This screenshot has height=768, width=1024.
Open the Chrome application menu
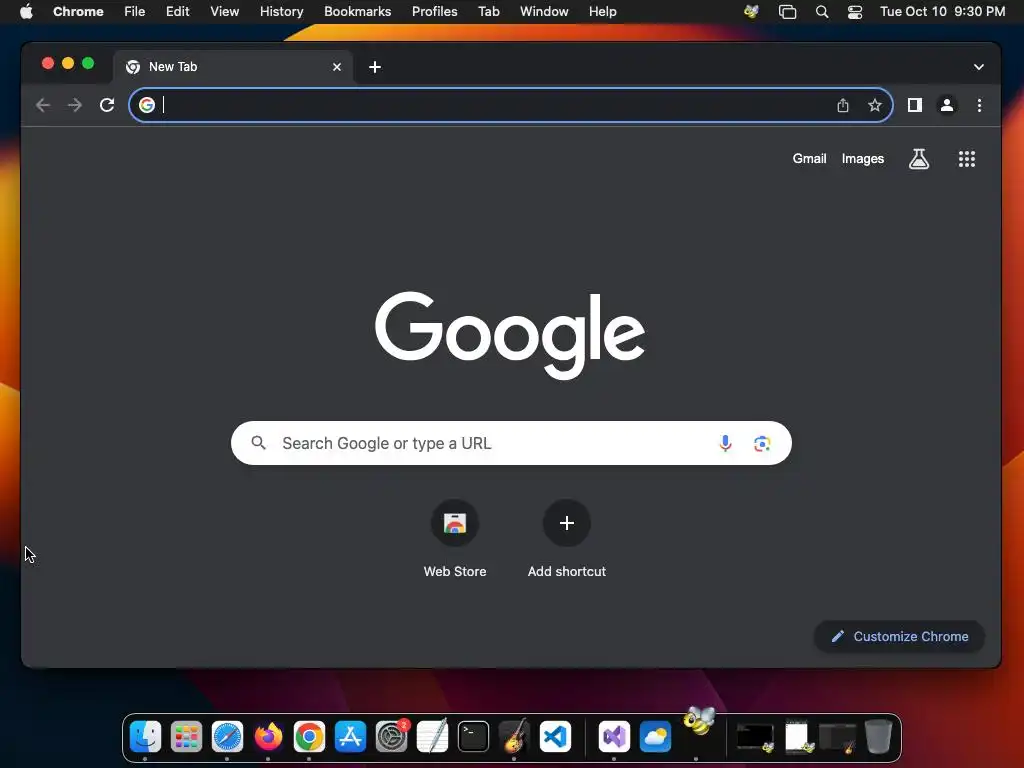(78, 12)
